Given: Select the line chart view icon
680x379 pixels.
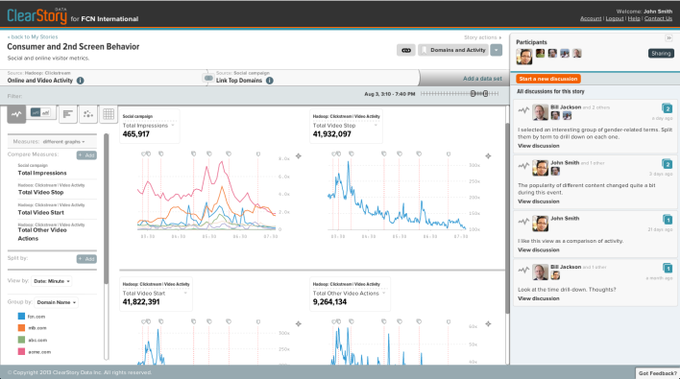Looking at the screenshot, I should 16,114.
